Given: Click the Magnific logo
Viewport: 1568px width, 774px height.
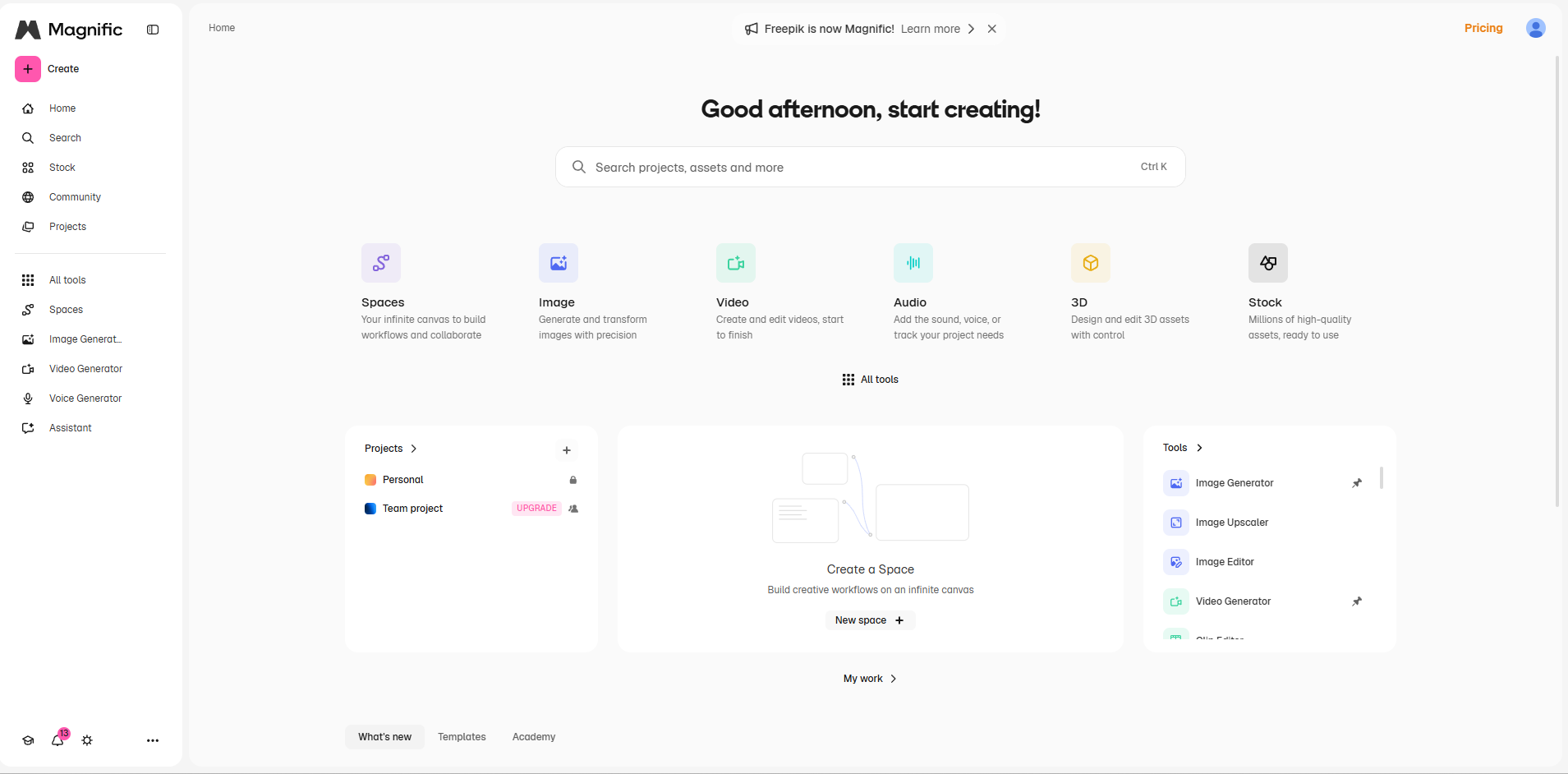Looking at the screenshot, I should coord(69,30).
